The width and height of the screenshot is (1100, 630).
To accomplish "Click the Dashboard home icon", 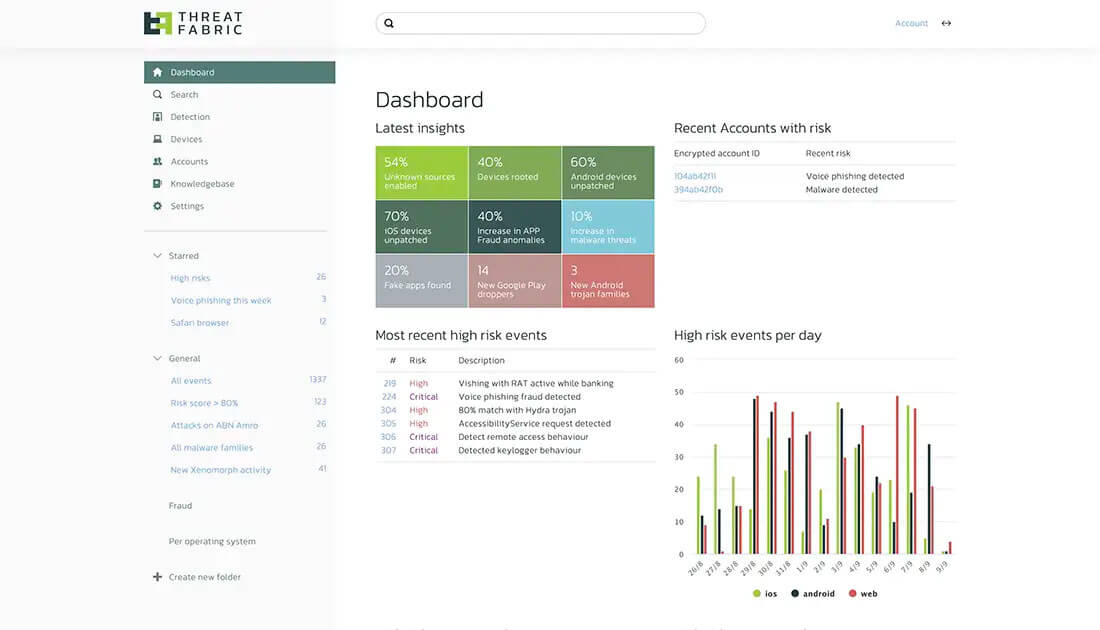I will [157, 72].
